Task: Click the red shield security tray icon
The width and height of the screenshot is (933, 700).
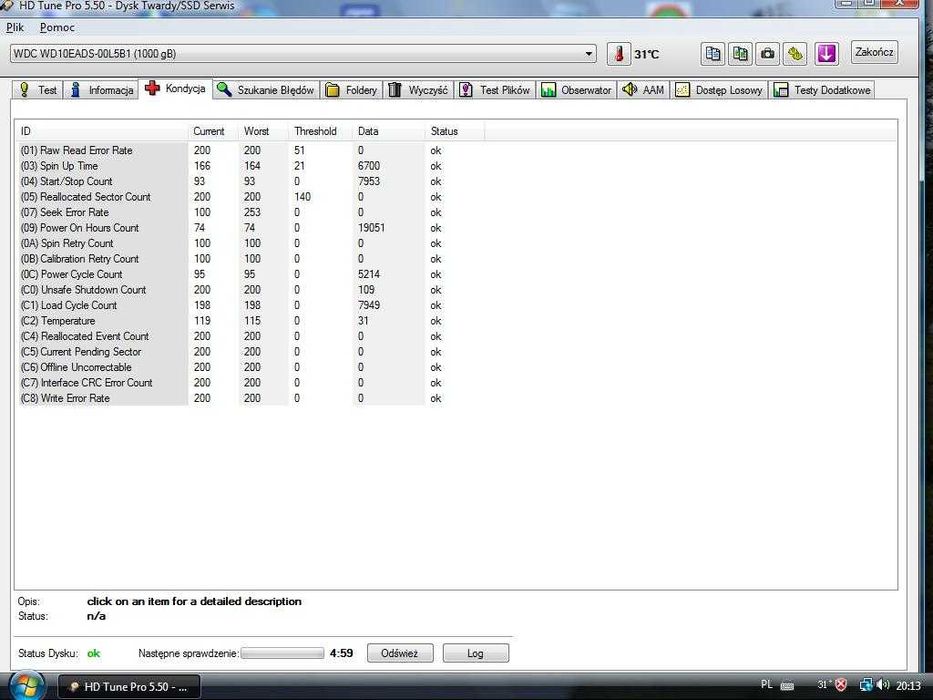Action: tap(841, 685)
